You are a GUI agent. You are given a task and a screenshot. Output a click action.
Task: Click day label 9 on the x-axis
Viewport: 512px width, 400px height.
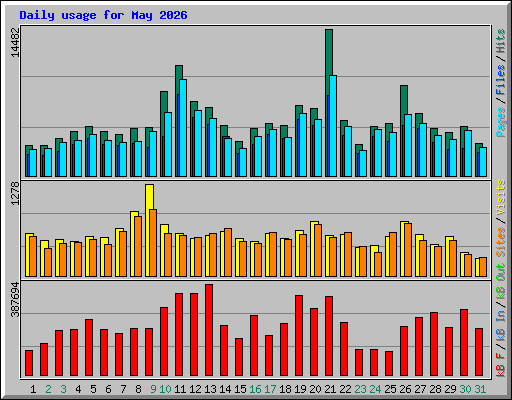pos(153,389)
